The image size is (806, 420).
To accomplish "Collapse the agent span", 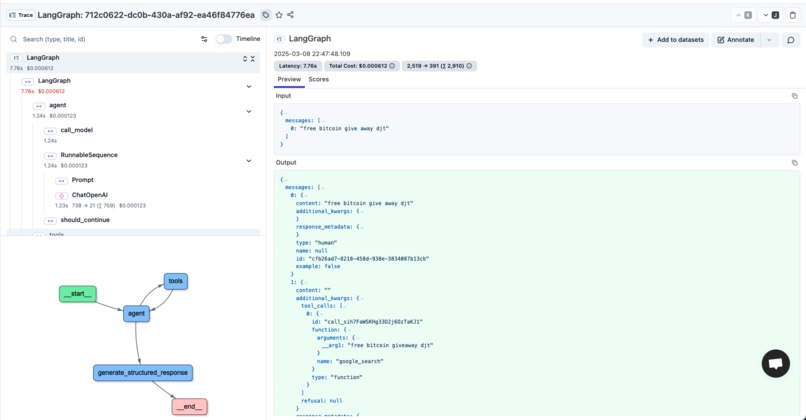I will coord(249,111).
